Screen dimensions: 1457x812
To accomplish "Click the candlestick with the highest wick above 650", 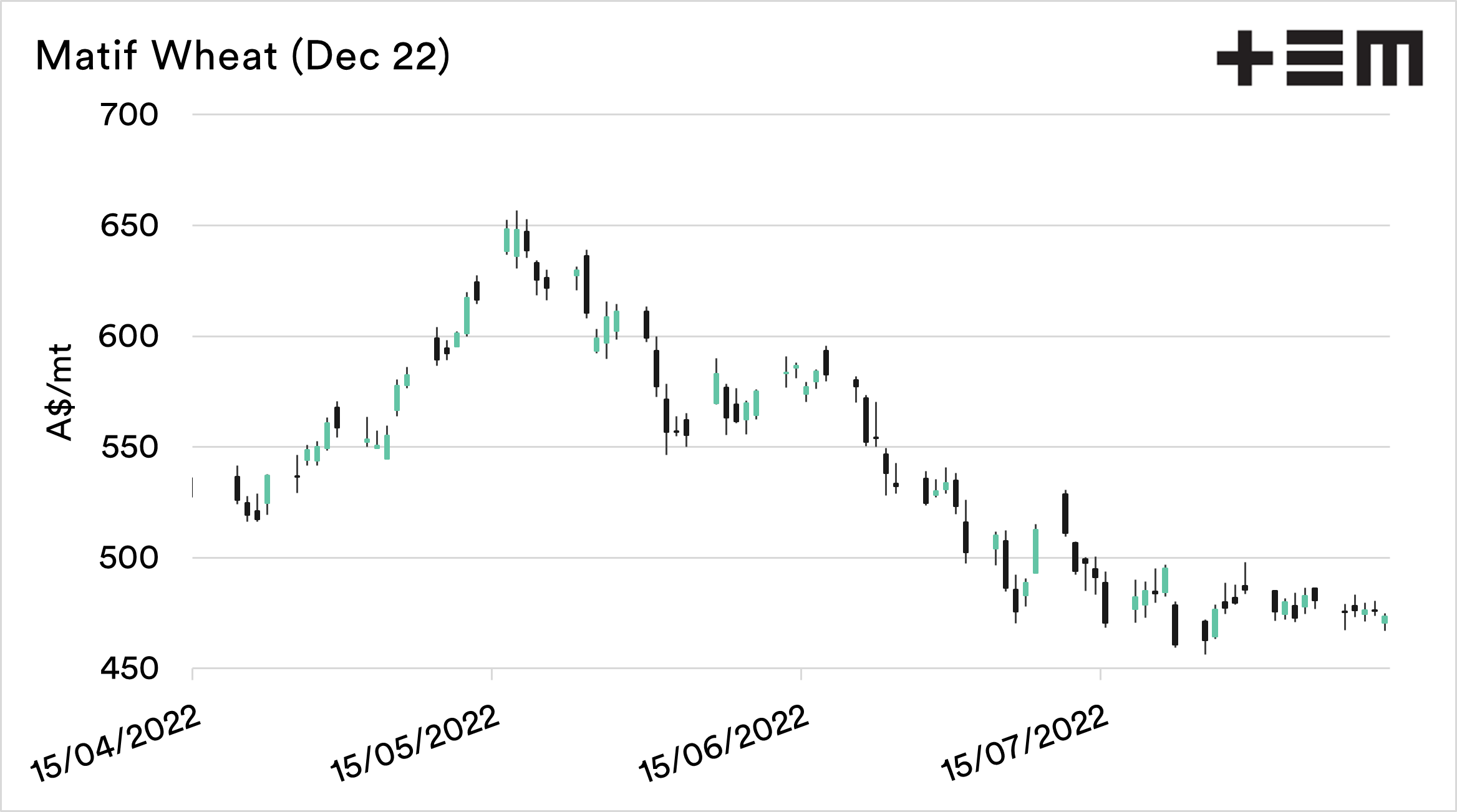I will click(516, 242).
